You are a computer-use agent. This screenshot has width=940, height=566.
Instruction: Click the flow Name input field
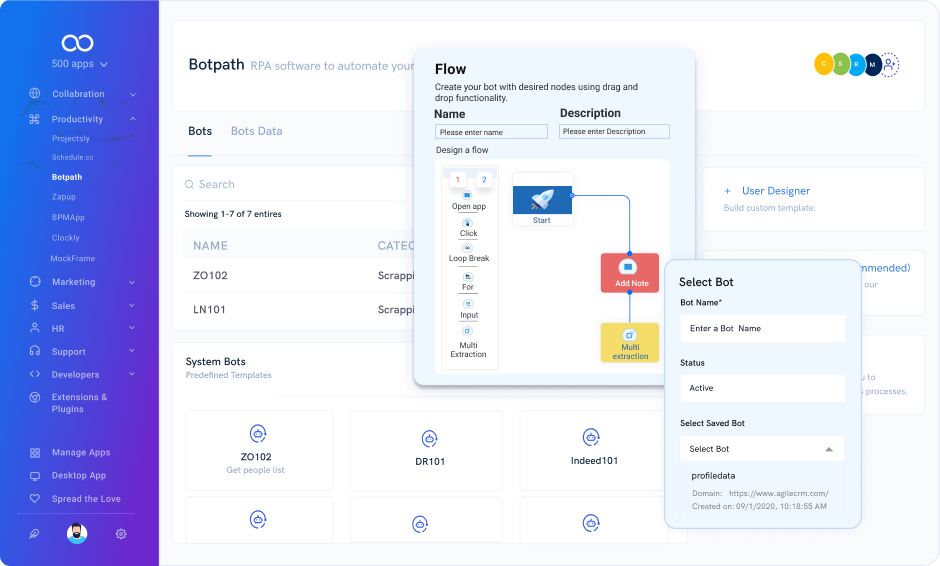pos(491,132)
